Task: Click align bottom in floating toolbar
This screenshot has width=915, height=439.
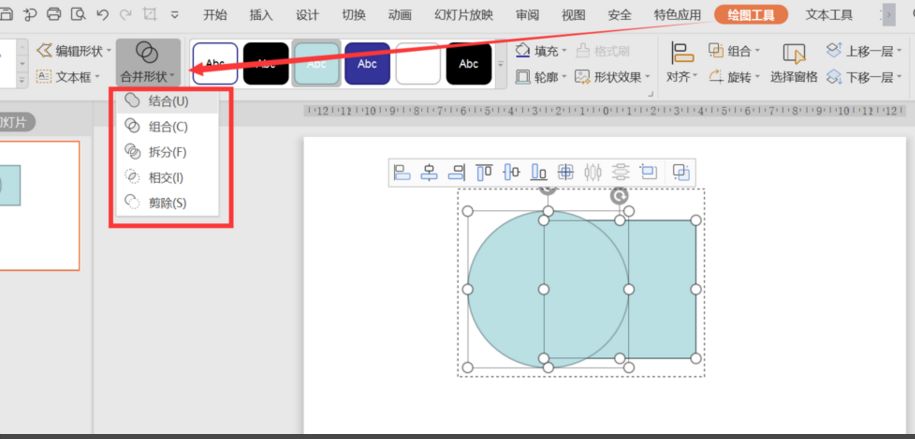Action: [539, 172]
